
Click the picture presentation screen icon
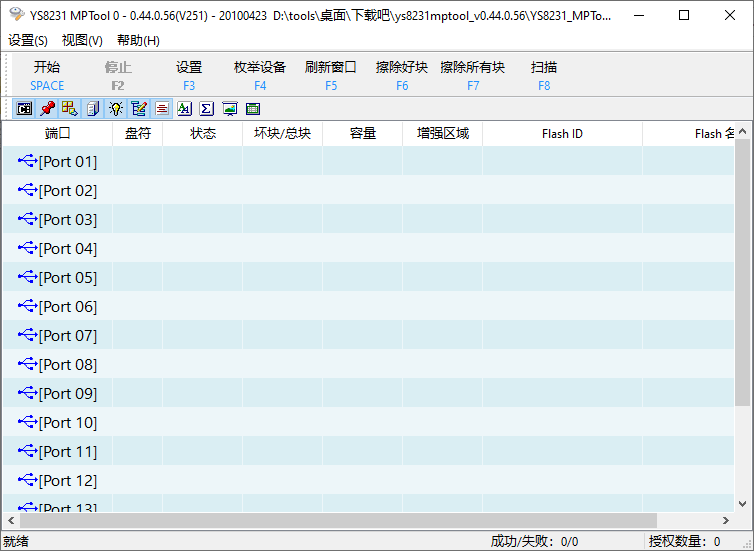tap(230, 109)
